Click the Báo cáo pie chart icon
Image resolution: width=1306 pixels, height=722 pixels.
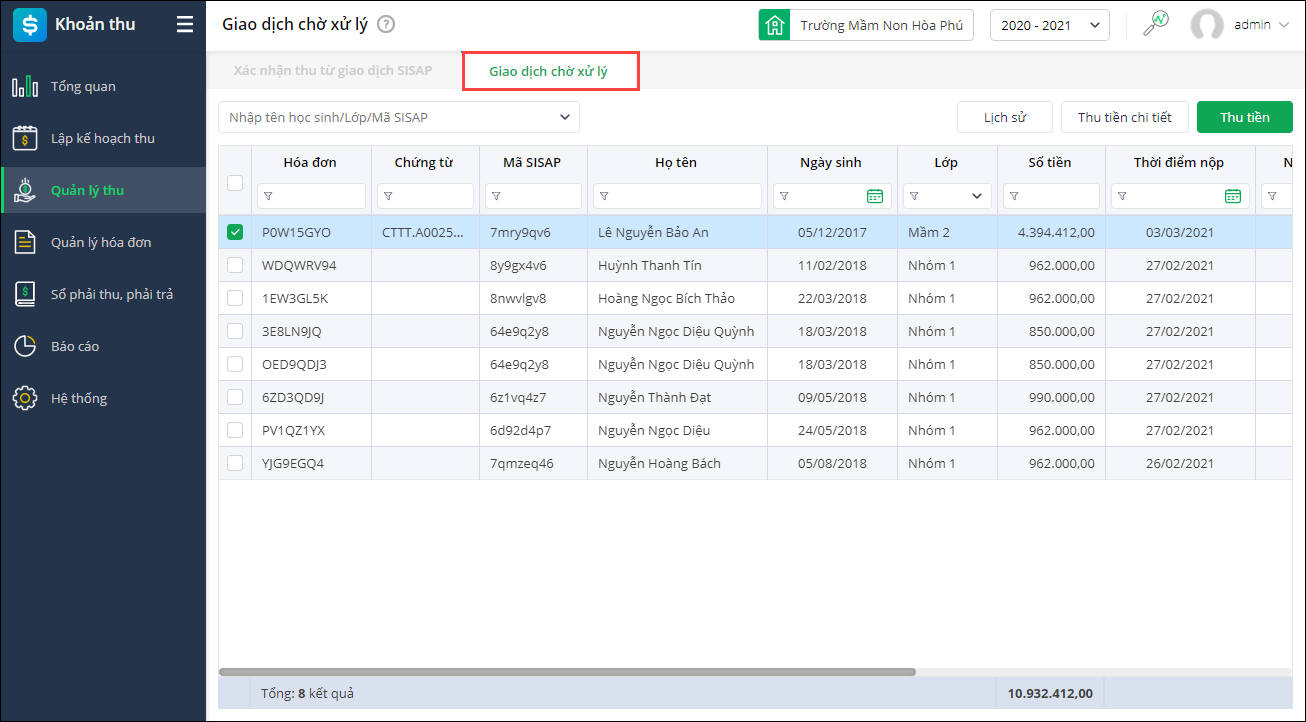coord(25,346)
